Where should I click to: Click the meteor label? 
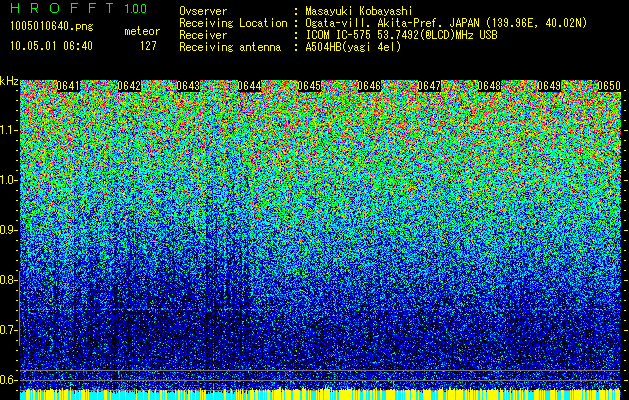point(142,31)
